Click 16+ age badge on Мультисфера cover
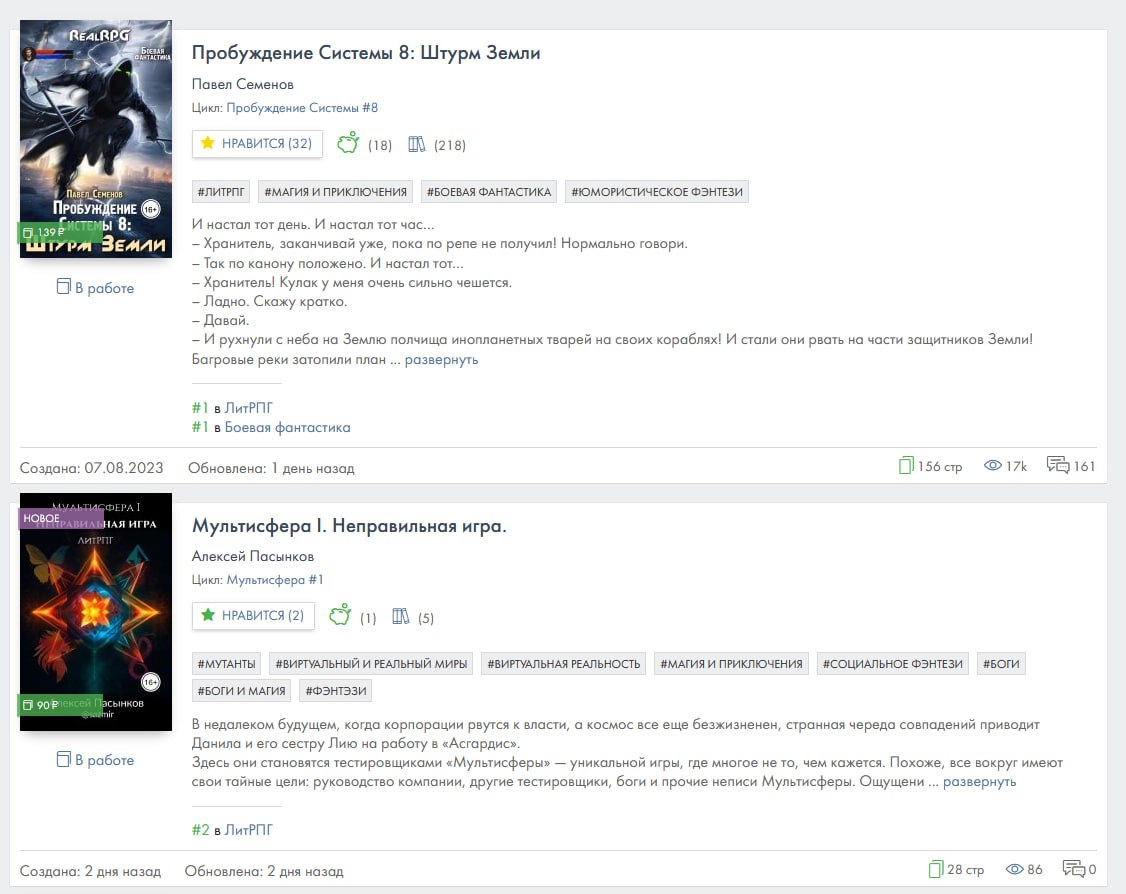This screenshot has width=1126, height=894. click(151, 682)
